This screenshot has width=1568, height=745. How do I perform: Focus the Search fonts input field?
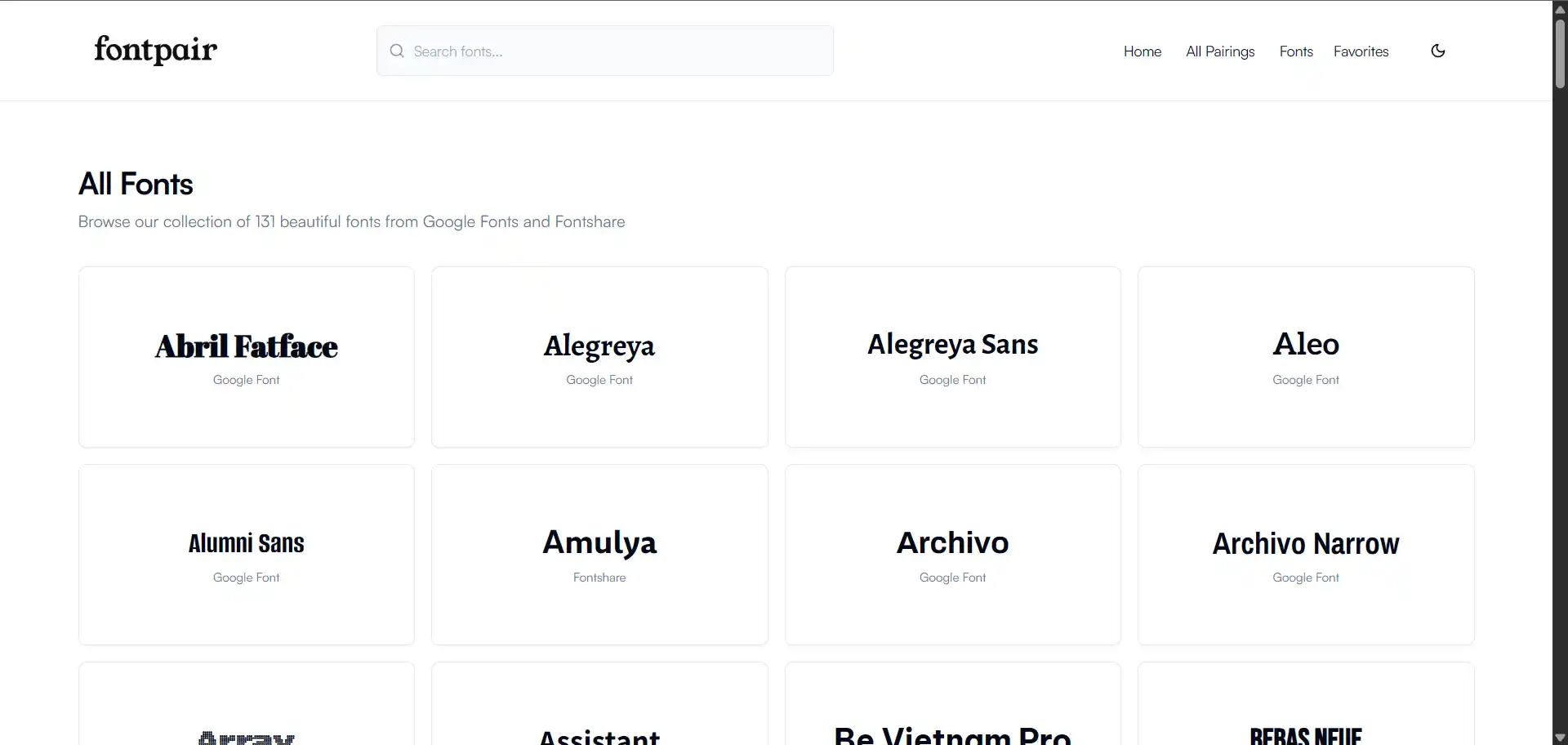(605, 51)
